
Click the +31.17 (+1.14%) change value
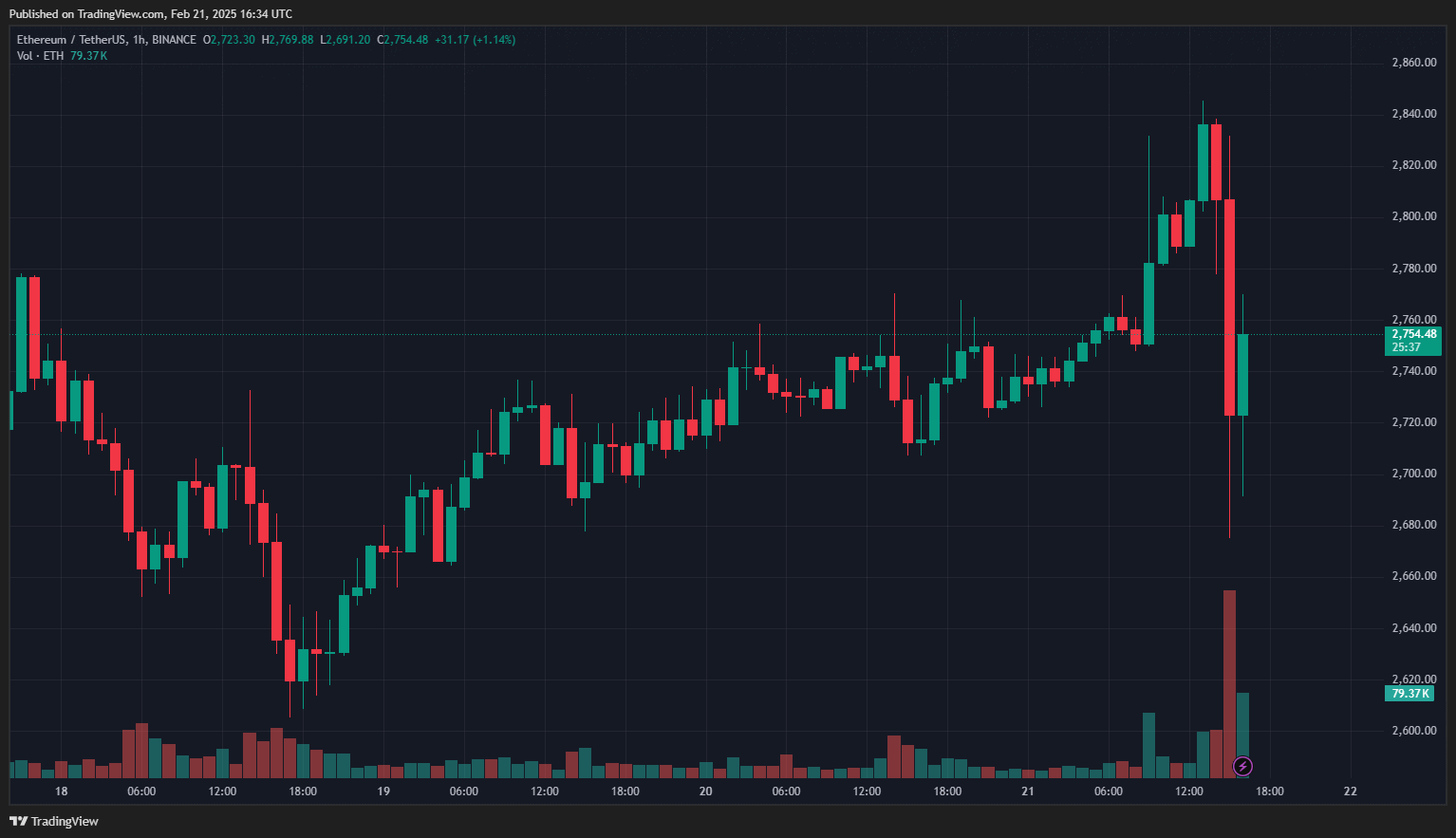point(476,40)
